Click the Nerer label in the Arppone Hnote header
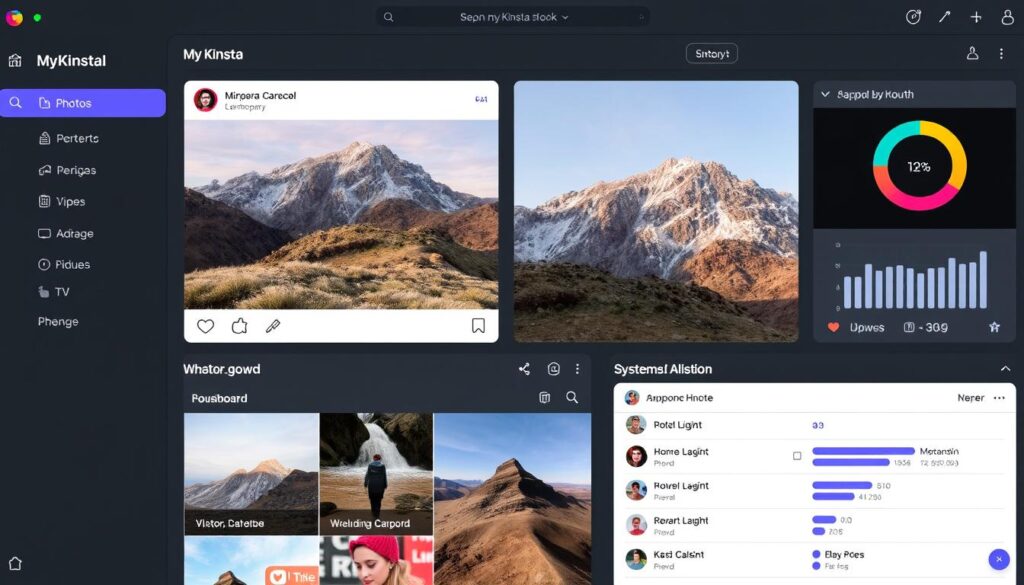Image resolution: width=1024 pixels, height=585 pixels. click(x=970, y=398)
